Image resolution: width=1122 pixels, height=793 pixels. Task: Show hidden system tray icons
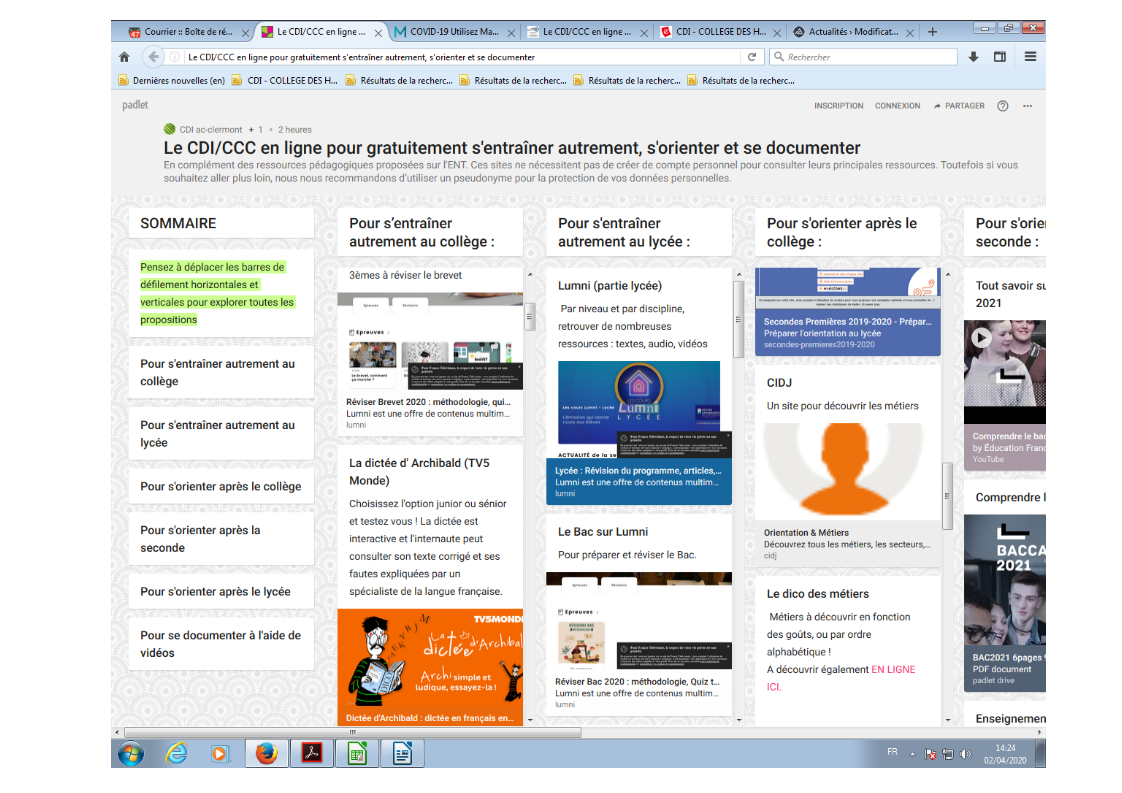coord(914,752)
